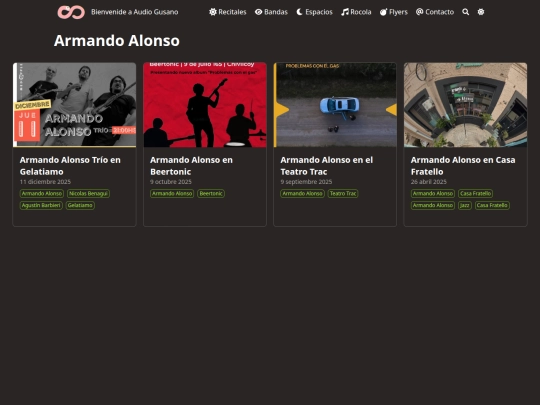Toggle theme with the sun icon
The height and width of the screenshot is (405, 540).
pyautogui.click(x=481, y=12)
